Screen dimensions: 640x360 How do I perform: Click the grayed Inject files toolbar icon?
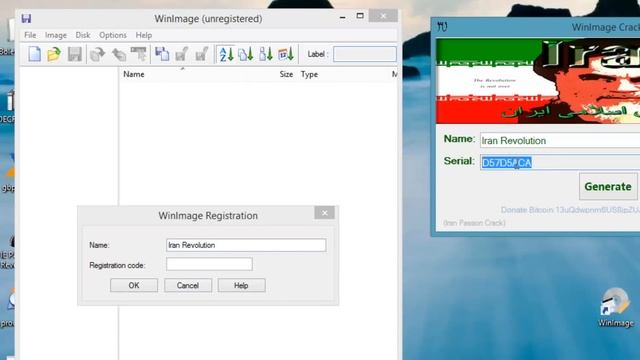click(119, 54)
